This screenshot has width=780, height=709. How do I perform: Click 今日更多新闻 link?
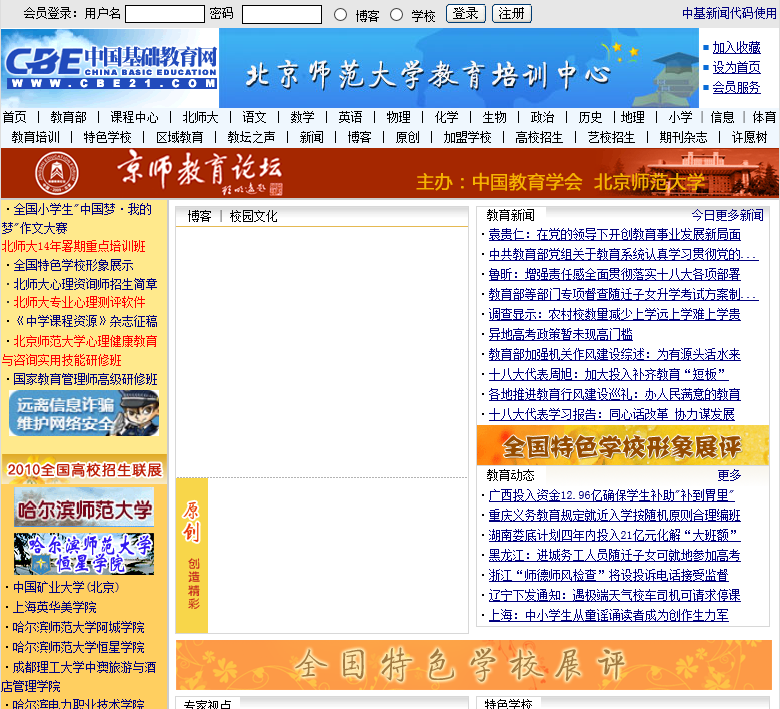coord(727,215)
